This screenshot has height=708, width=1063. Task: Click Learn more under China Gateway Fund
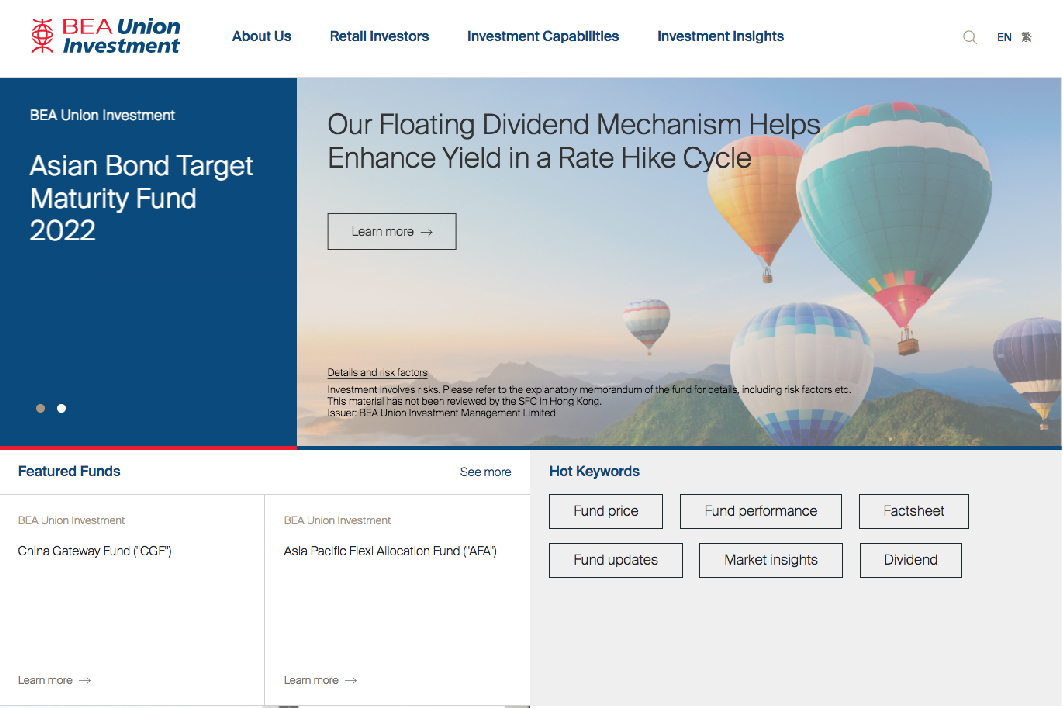pos(54,680)
